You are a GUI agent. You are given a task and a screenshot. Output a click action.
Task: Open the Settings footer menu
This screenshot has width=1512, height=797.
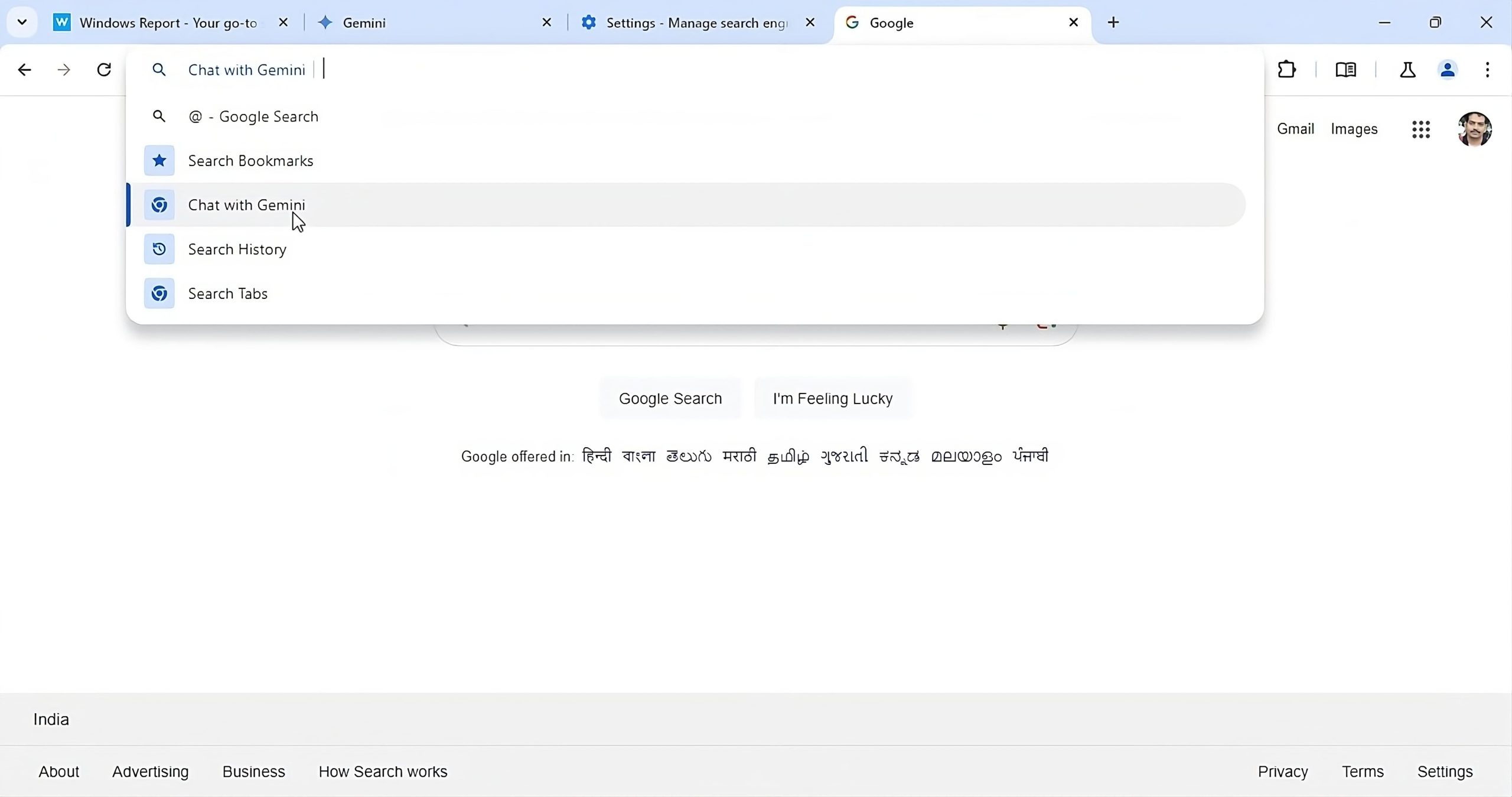click(1445, 772)
